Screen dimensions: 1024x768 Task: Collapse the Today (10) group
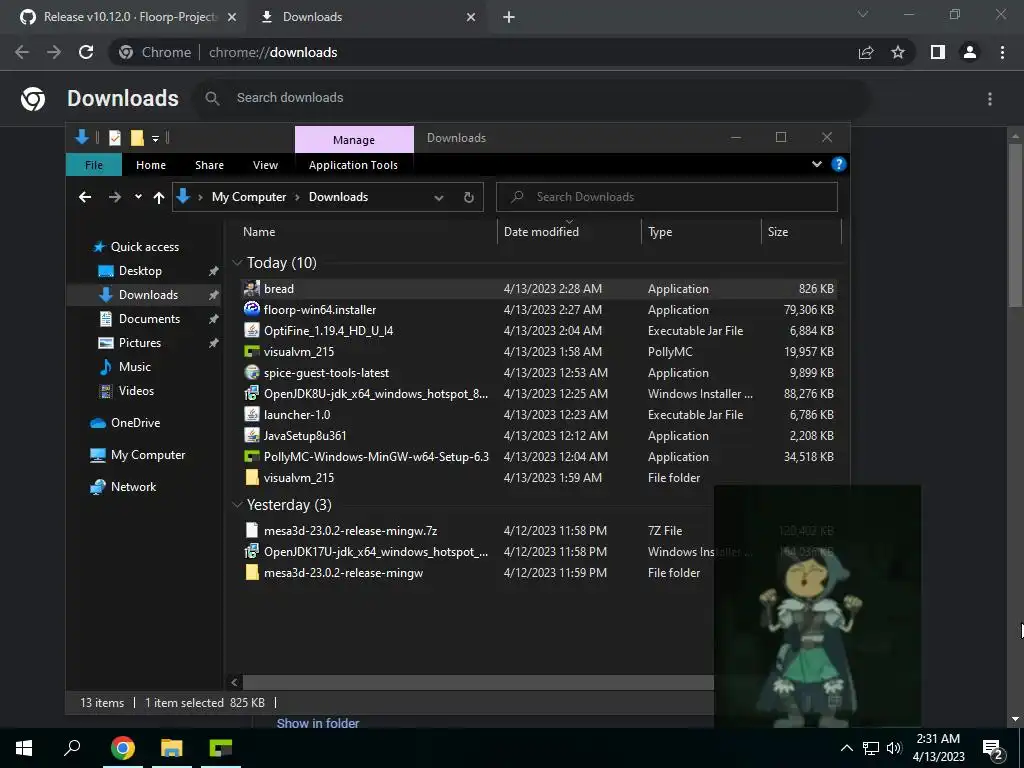click(x=237, y=263)
